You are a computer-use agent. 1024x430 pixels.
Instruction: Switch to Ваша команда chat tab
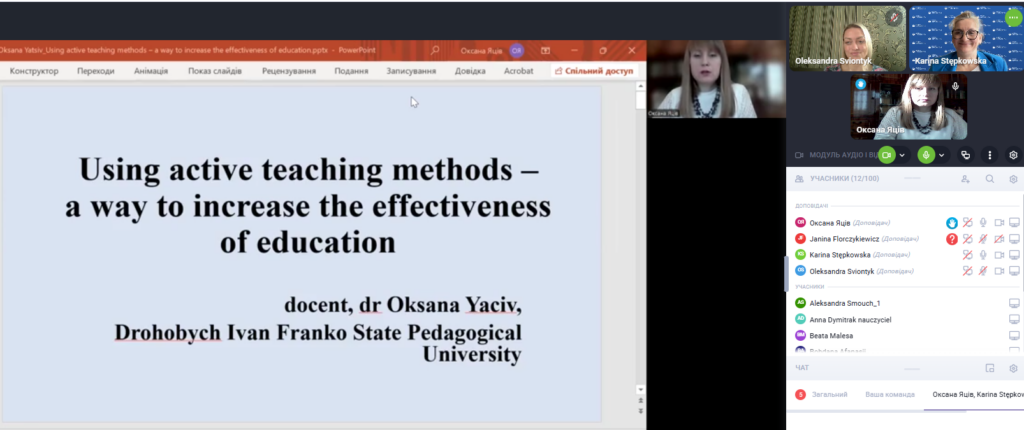889,394
